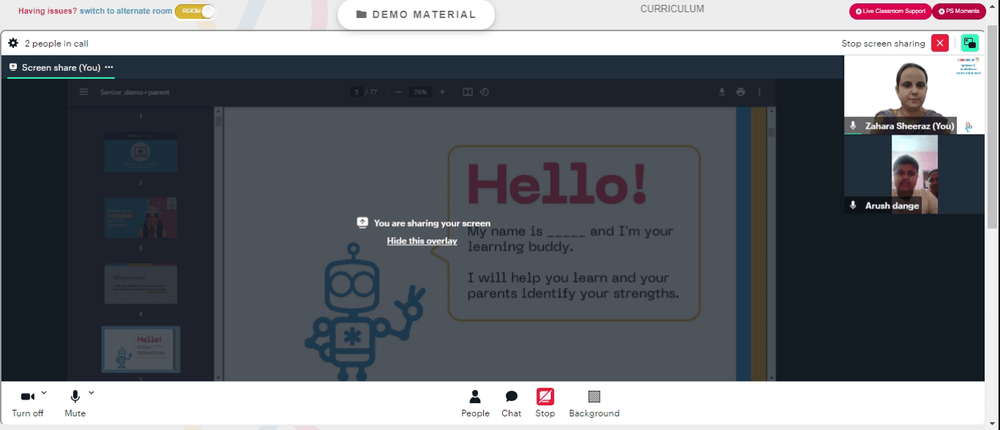This screenshot has width=1000, height=430.
Task: Click Hide this overlay link
Action: [x=422, y=241]
